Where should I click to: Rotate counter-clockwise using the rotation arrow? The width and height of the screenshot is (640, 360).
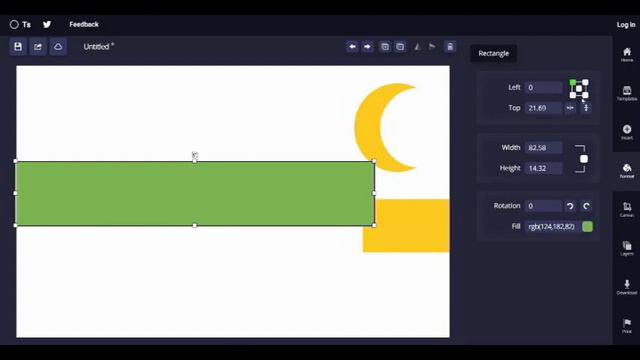[x=570, y=206]
